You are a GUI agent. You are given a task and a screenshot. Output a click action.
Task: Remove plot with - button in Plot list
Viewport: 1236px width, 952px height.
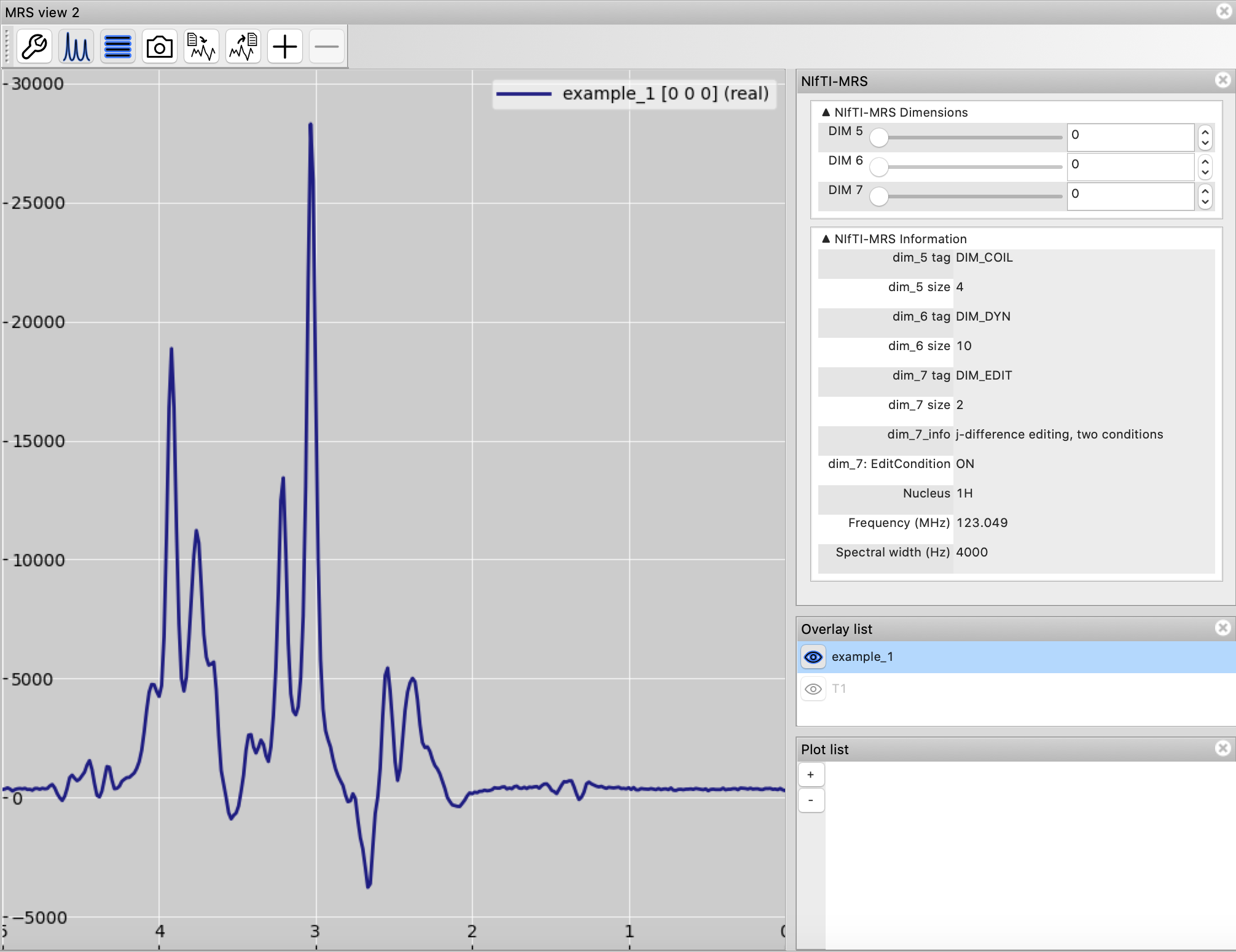coord(811,800)
